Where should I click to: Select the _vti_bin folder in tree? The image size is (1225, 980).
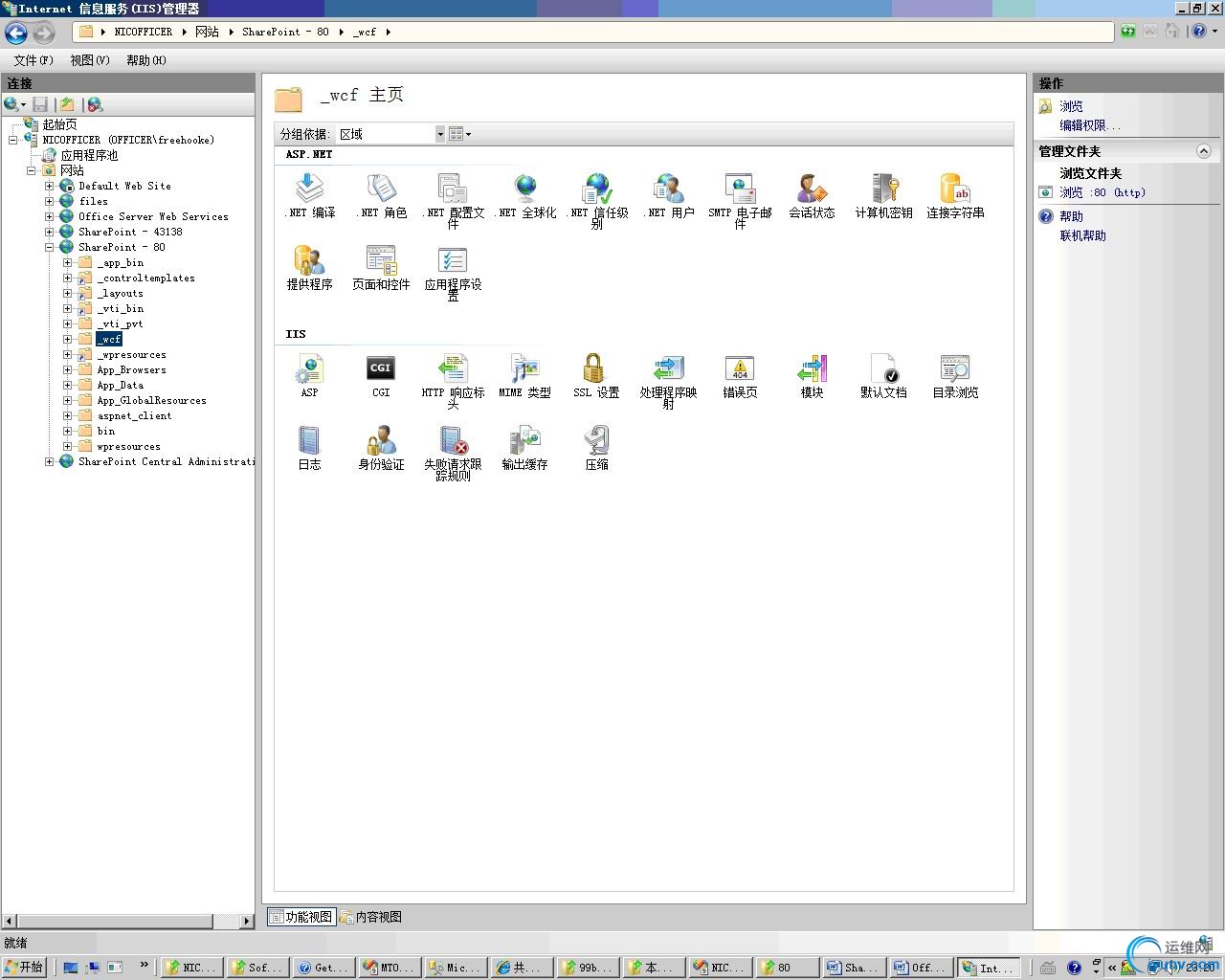click(120, 308)
